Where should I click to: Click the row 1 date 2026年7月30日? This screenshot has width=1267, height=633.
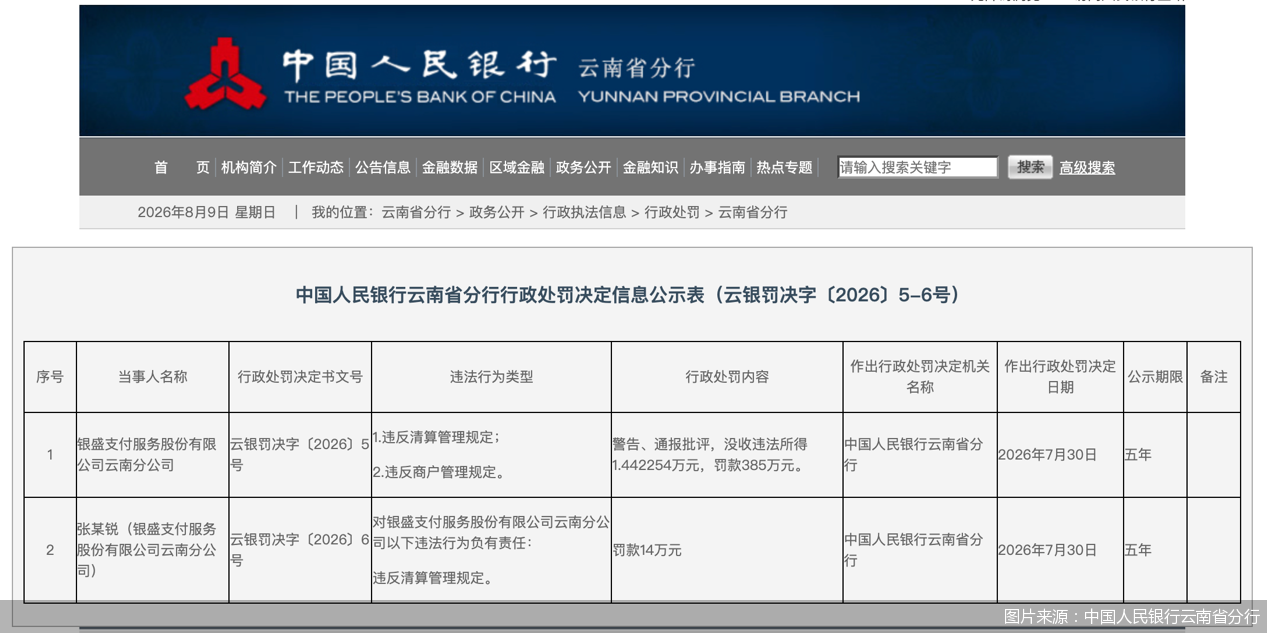pos(1047,454)
